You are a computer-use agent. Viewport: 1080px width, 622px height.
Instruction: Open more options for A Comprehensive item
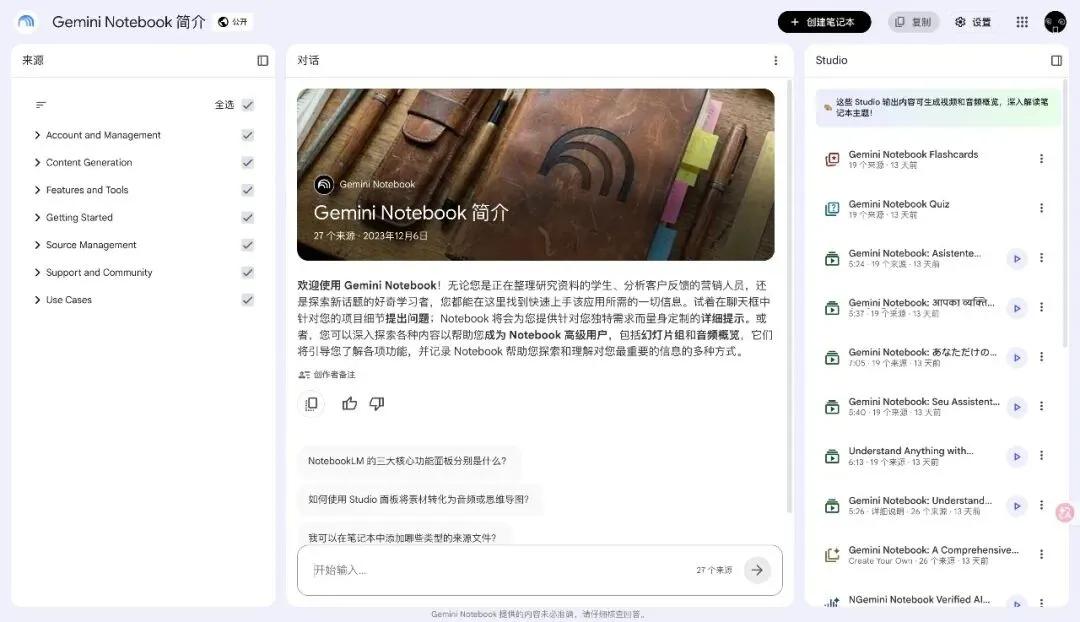click(1041, 554)
